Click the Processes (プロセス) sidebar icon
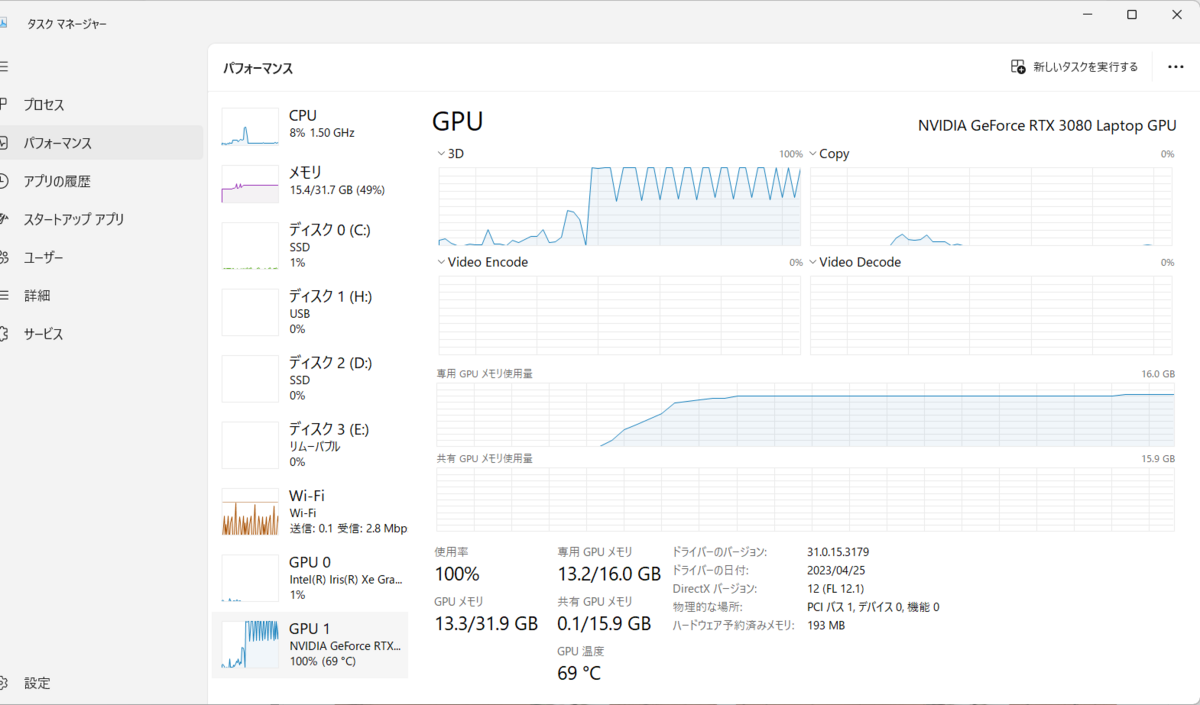The width and height of the screenshot is (1200, 705). point(3,104)
